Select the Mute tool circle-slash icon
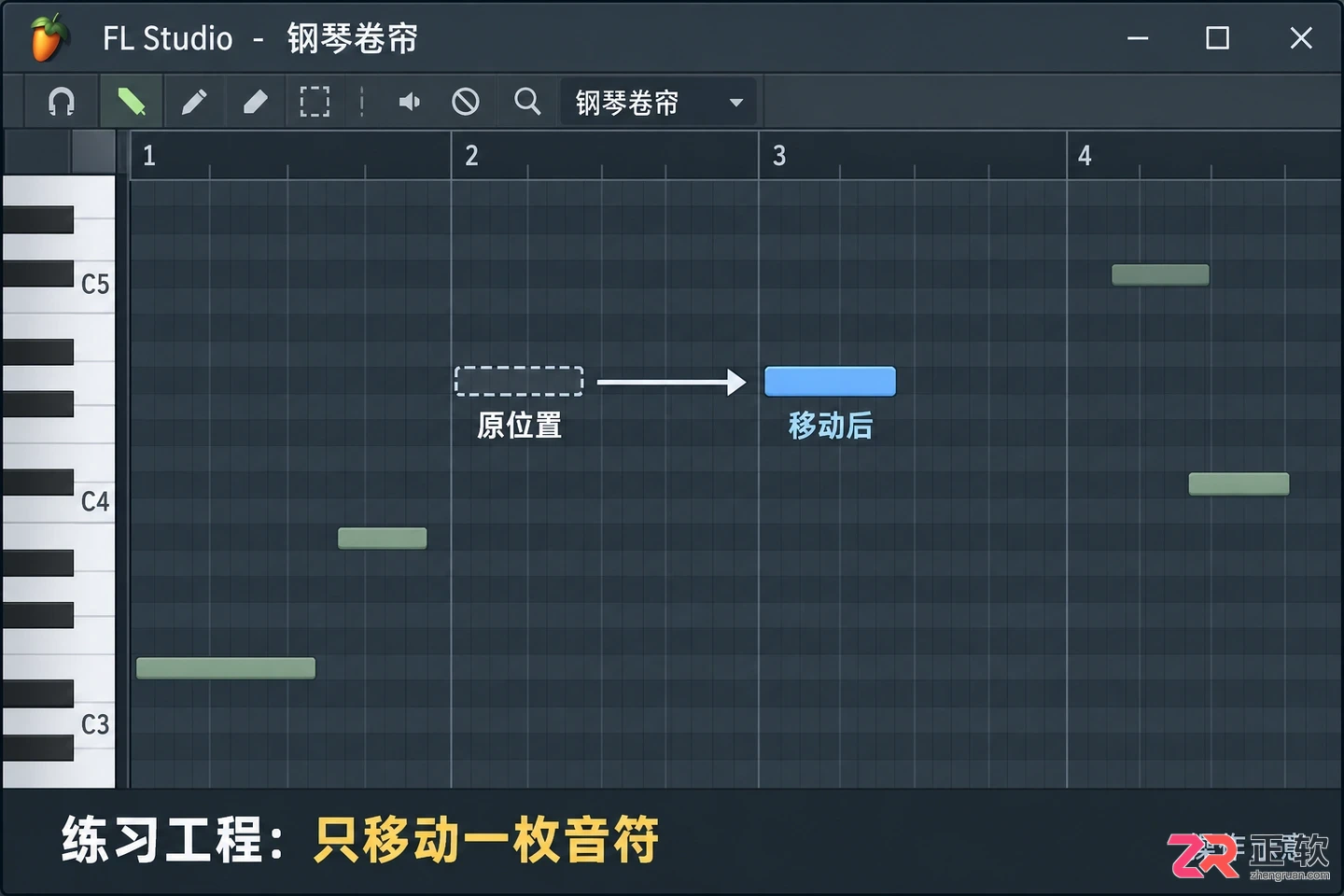The width and height of the screenshot is (1344, 896). point(466,101)
